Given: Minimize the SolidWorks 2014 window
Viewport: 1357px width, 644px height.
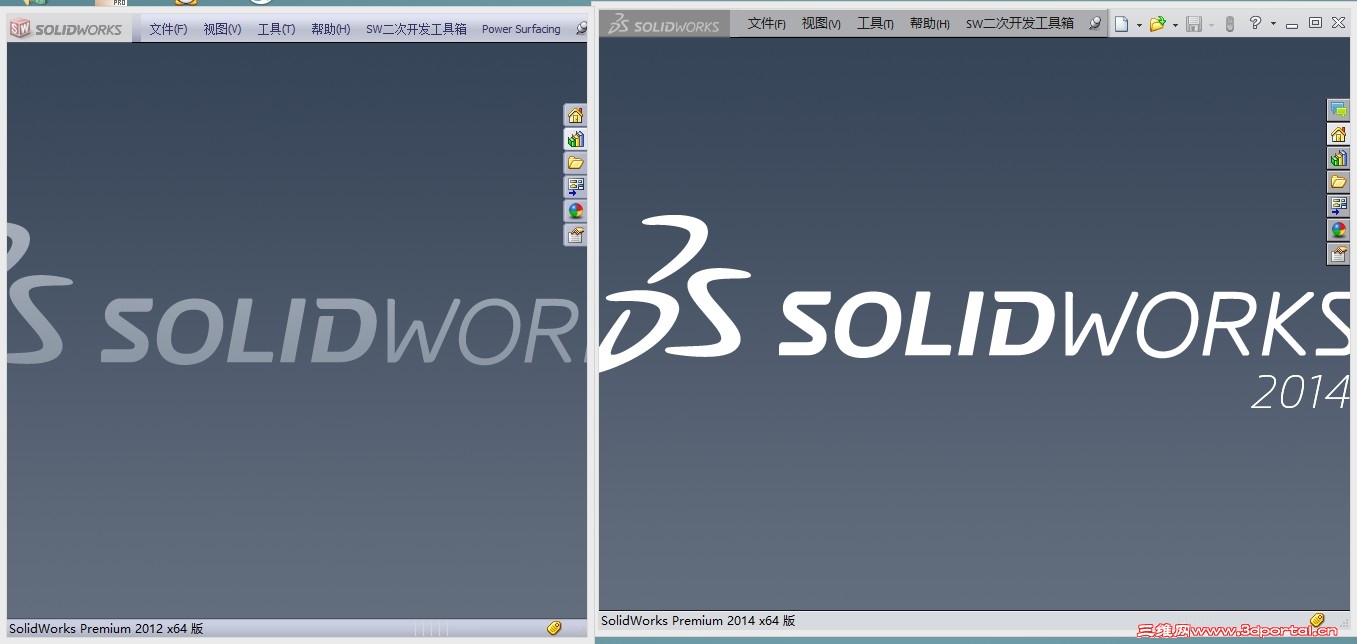Looking at the screenshot, I should pyautogui.click(x=1292, y=24).
